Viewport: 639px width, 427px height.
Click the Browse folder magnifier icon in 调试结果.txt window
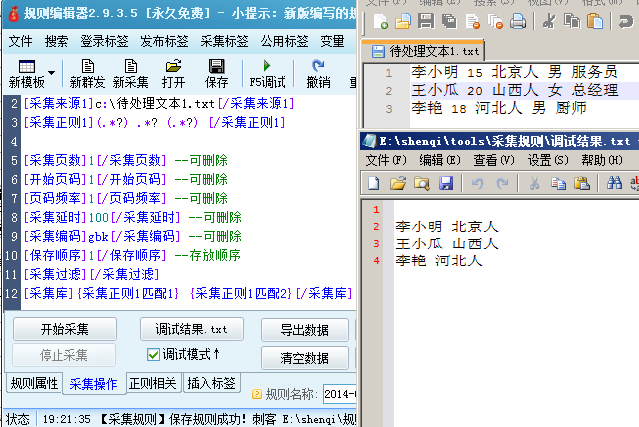pos(422,183)
